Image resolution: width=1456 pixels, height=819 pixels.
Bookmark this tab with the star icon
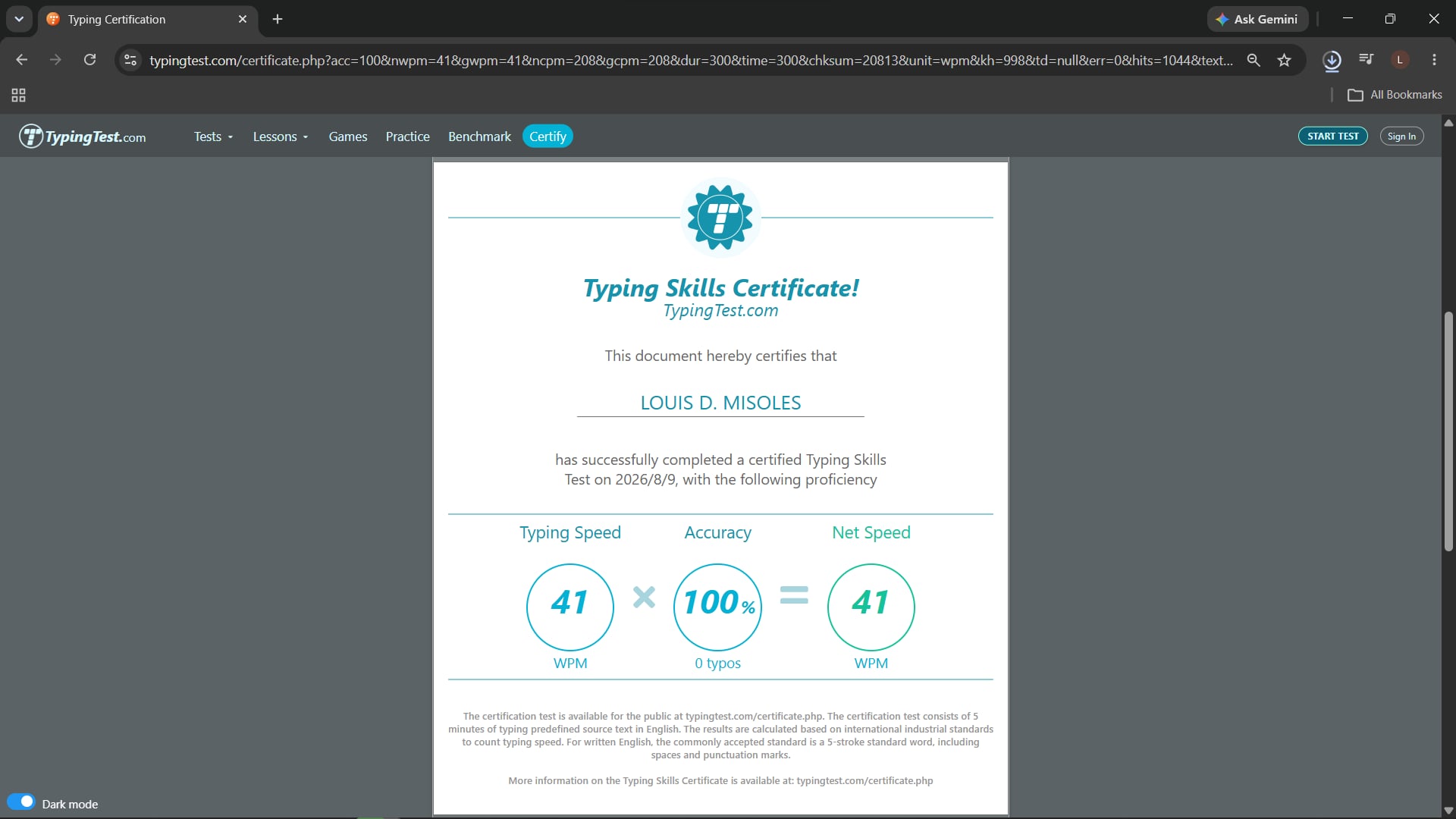[1284, 60]
